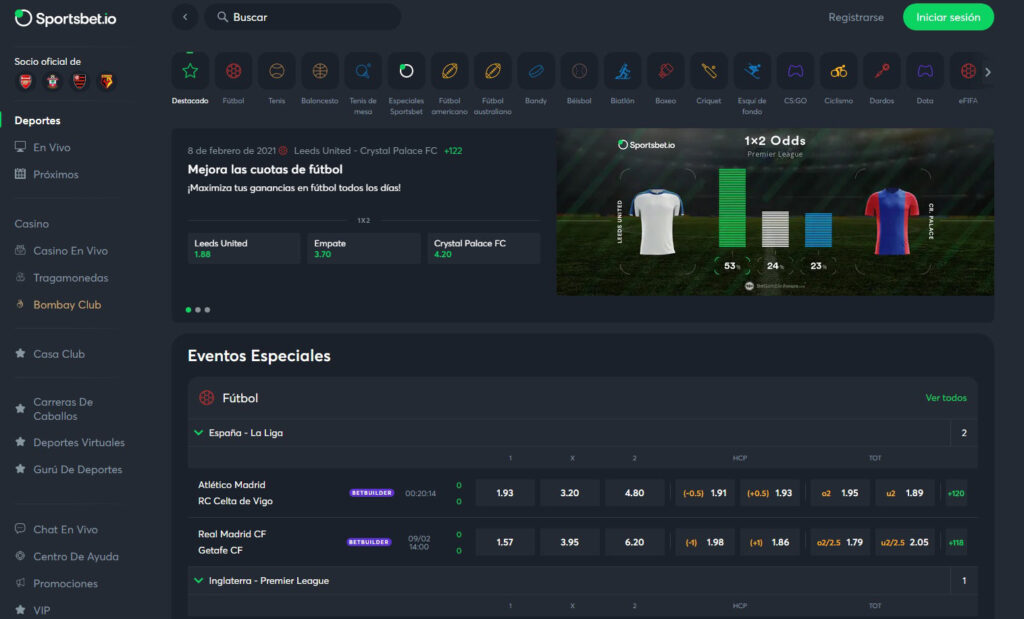Image resolution: width=1024 pixels, height=619 pixels.
Task: Open the Boxeo sport icon
Action: [x=665, y=71]
